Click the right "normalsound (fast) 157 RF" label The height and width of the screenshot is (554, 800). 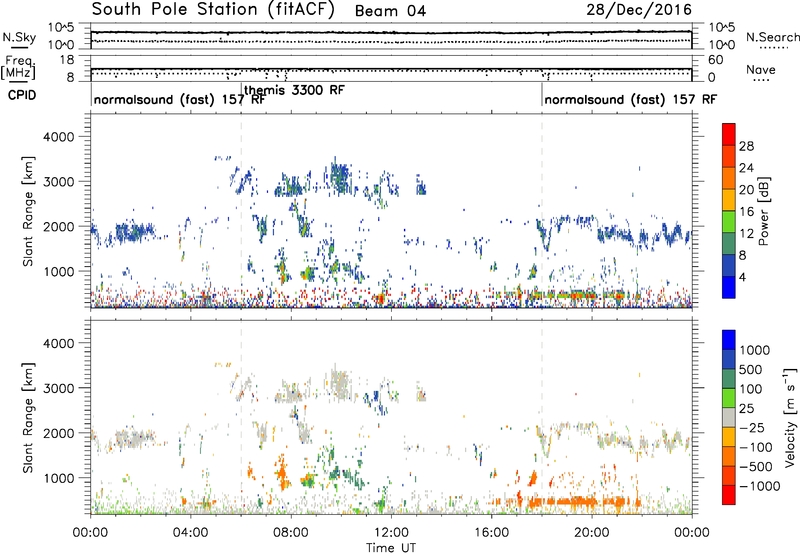coord(631,99)
